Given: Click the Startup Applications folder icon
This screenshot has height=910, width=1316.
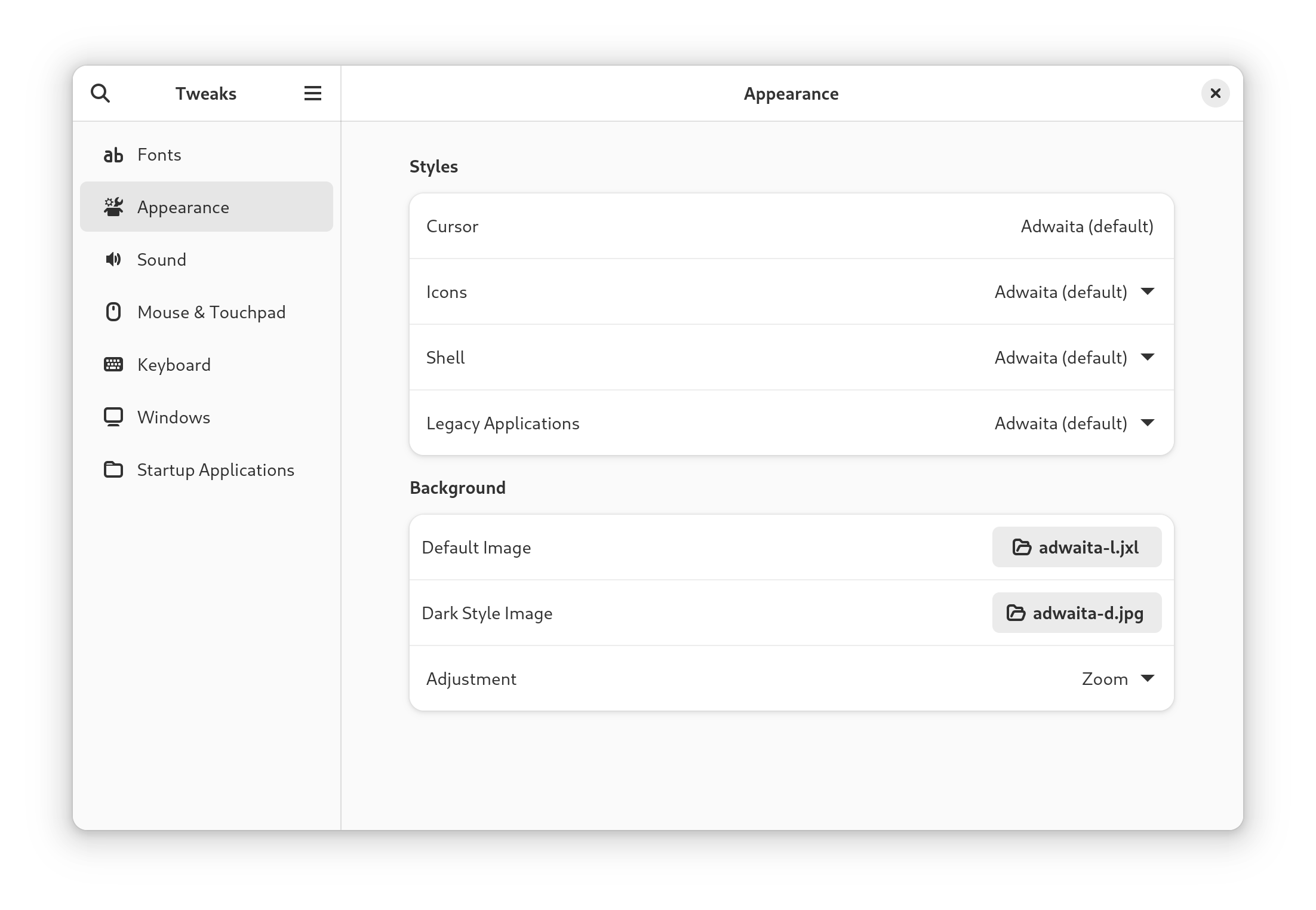Looking at the screenshot, I should tap(113, 469).
